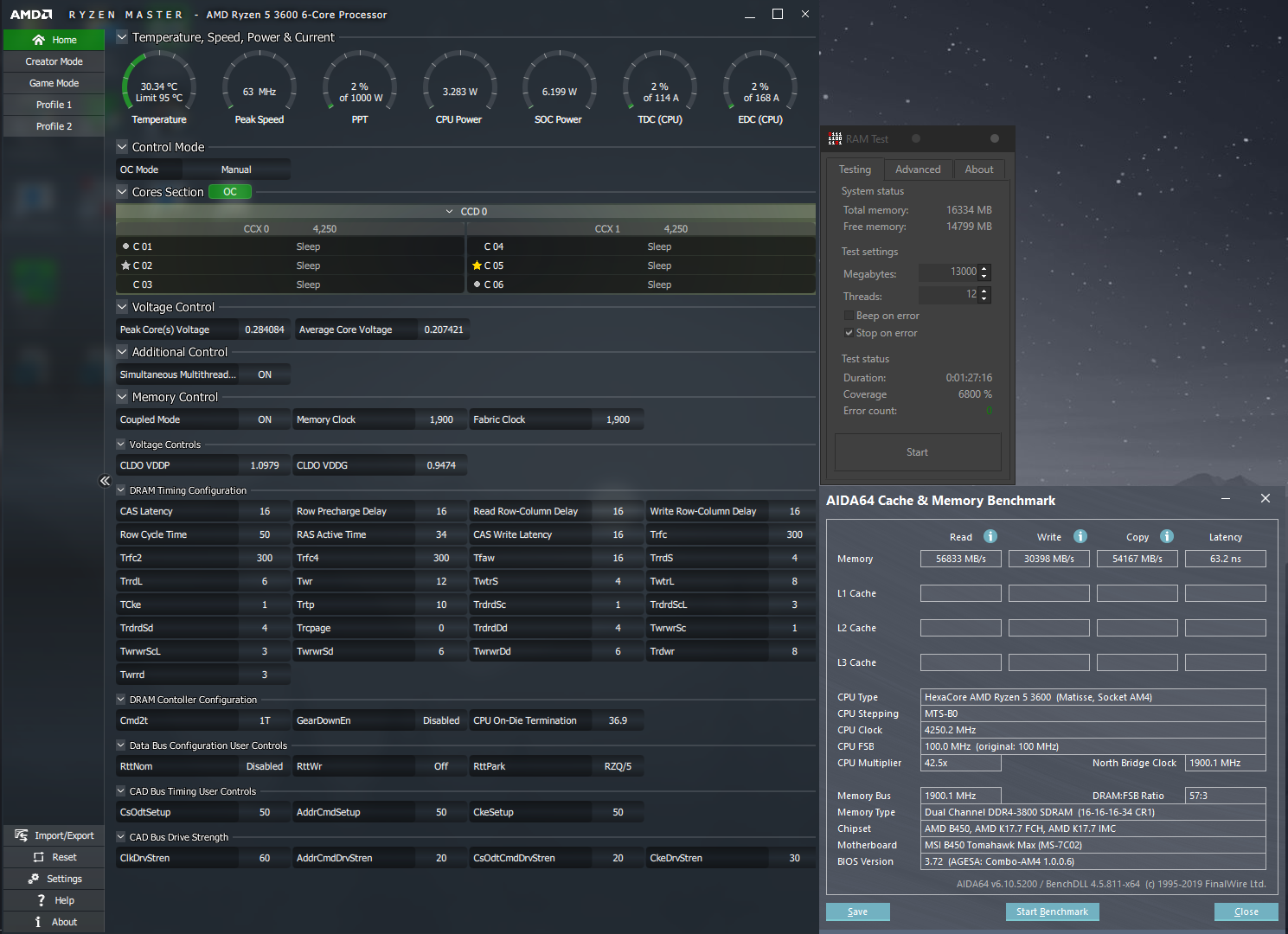This screenshot has height=934, width=1288.
Task: Click the Memory Latency 63.2 ns box
Action: pyautogui.click(x=1226, y=559)
